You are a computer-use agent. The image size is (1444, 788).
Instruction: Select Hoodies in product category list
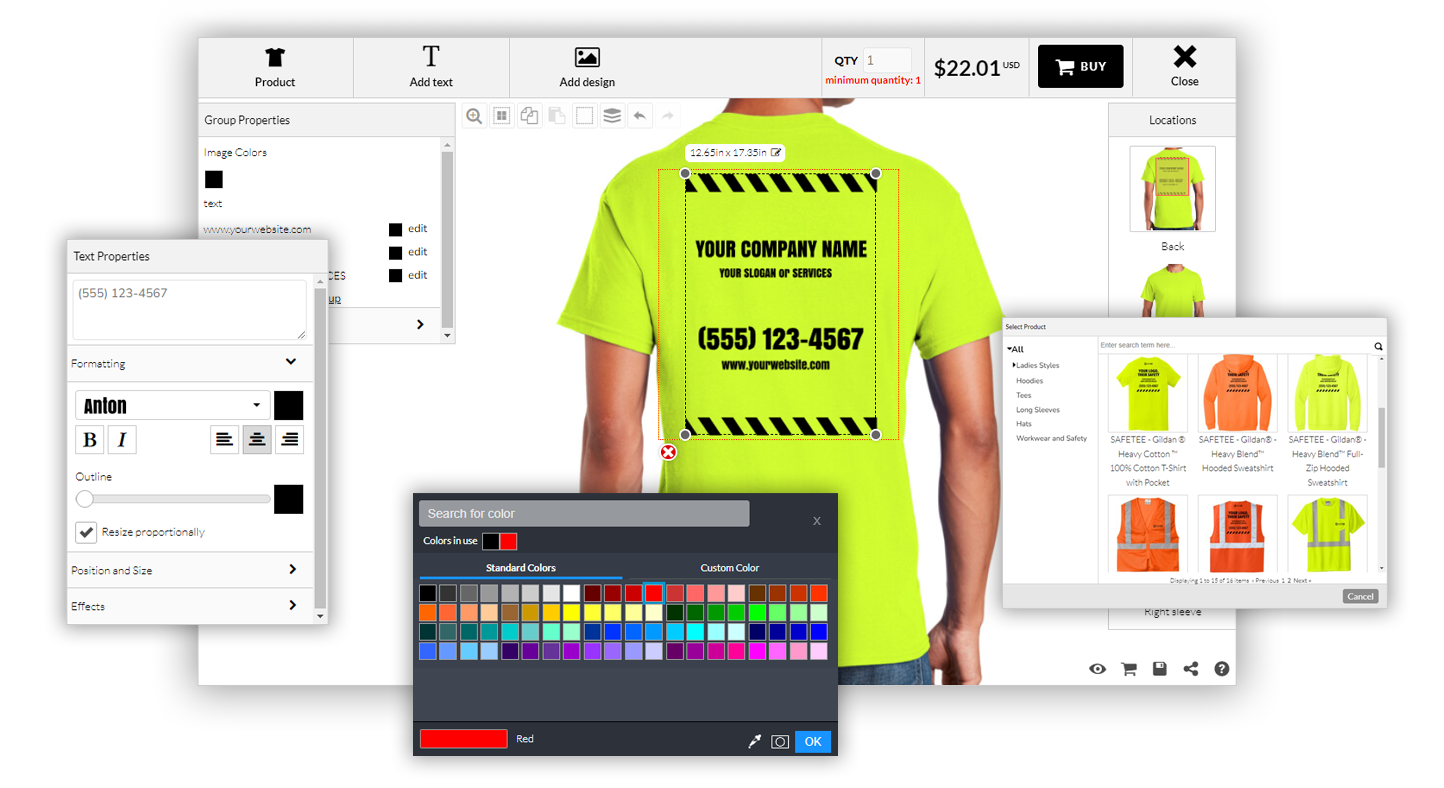tap(1029, 381)
